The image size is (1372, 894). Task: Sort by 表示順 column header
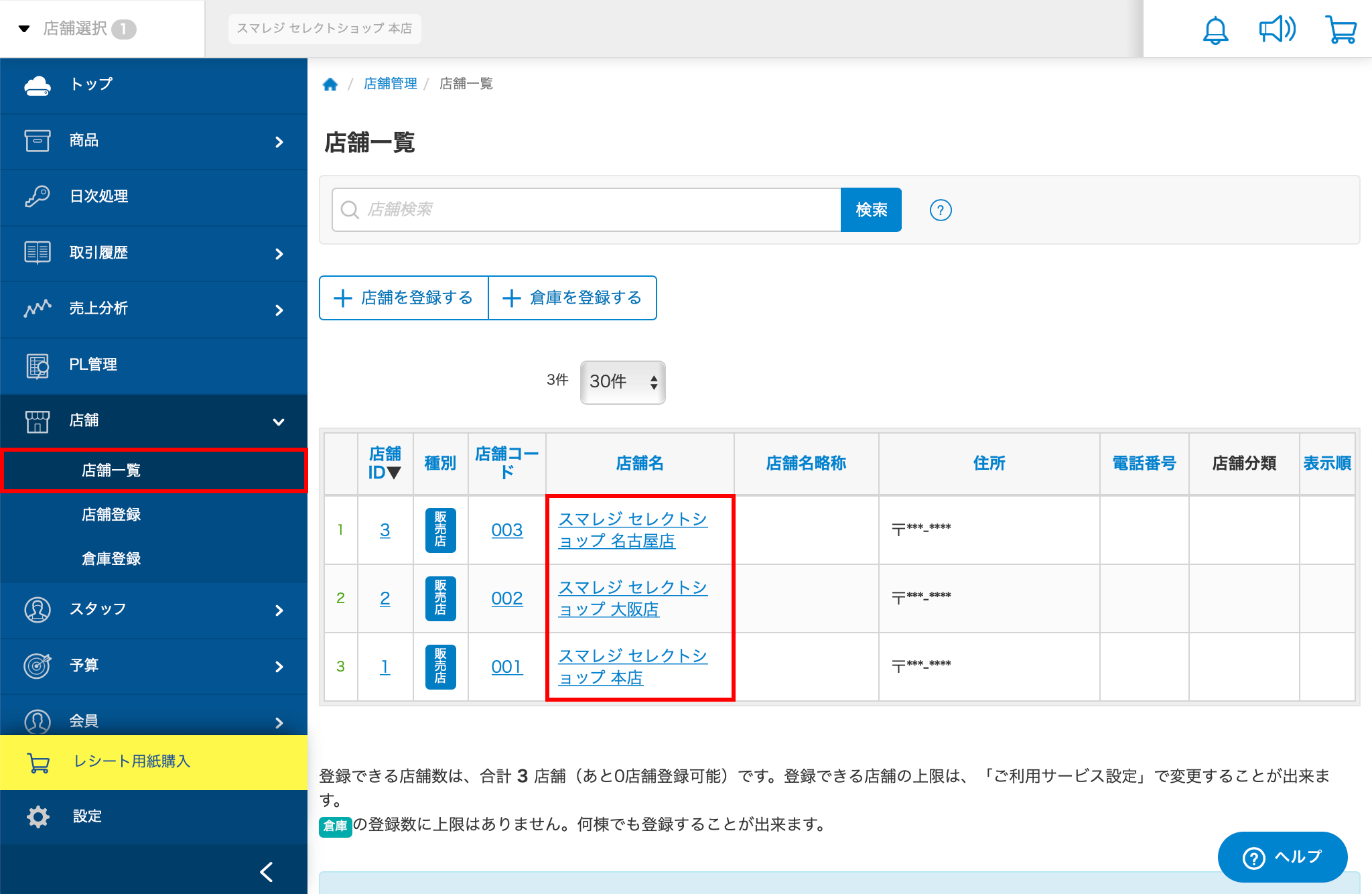coord(1327,463)
